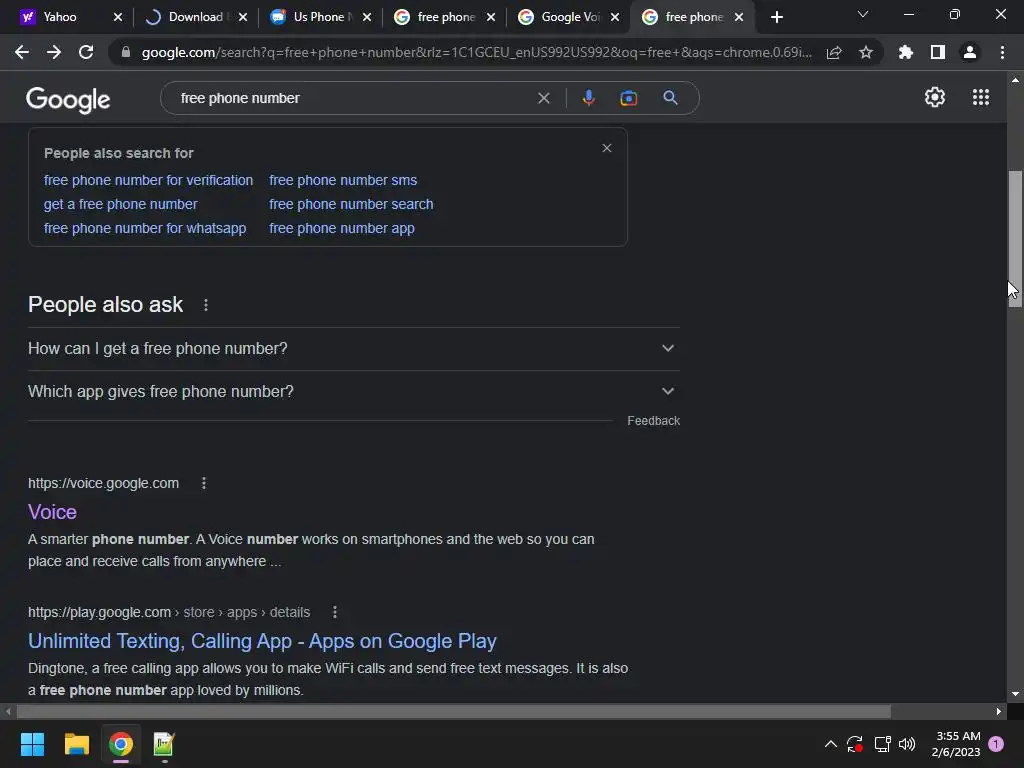Focus the URL address bar
1024x768 pixels.
[477, 52]
